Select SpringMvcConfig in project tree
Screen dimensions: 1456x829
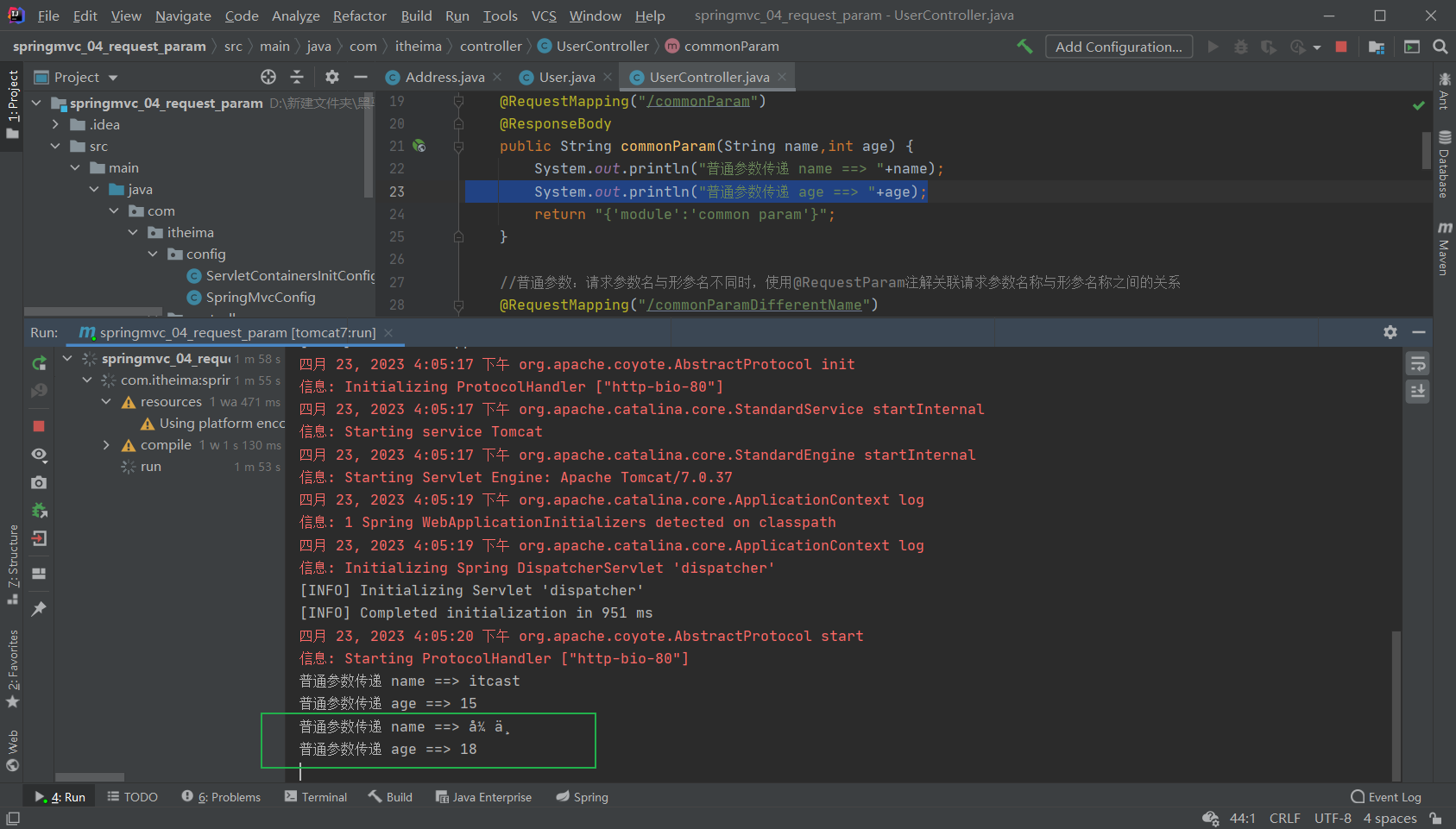(x=261, y=297)
